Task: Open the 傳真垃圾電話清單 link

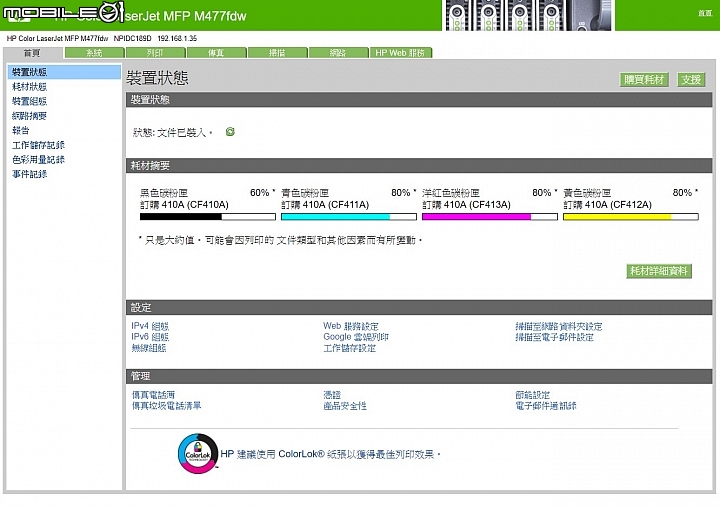Action: pyautogui.click(x=166, y=406)
